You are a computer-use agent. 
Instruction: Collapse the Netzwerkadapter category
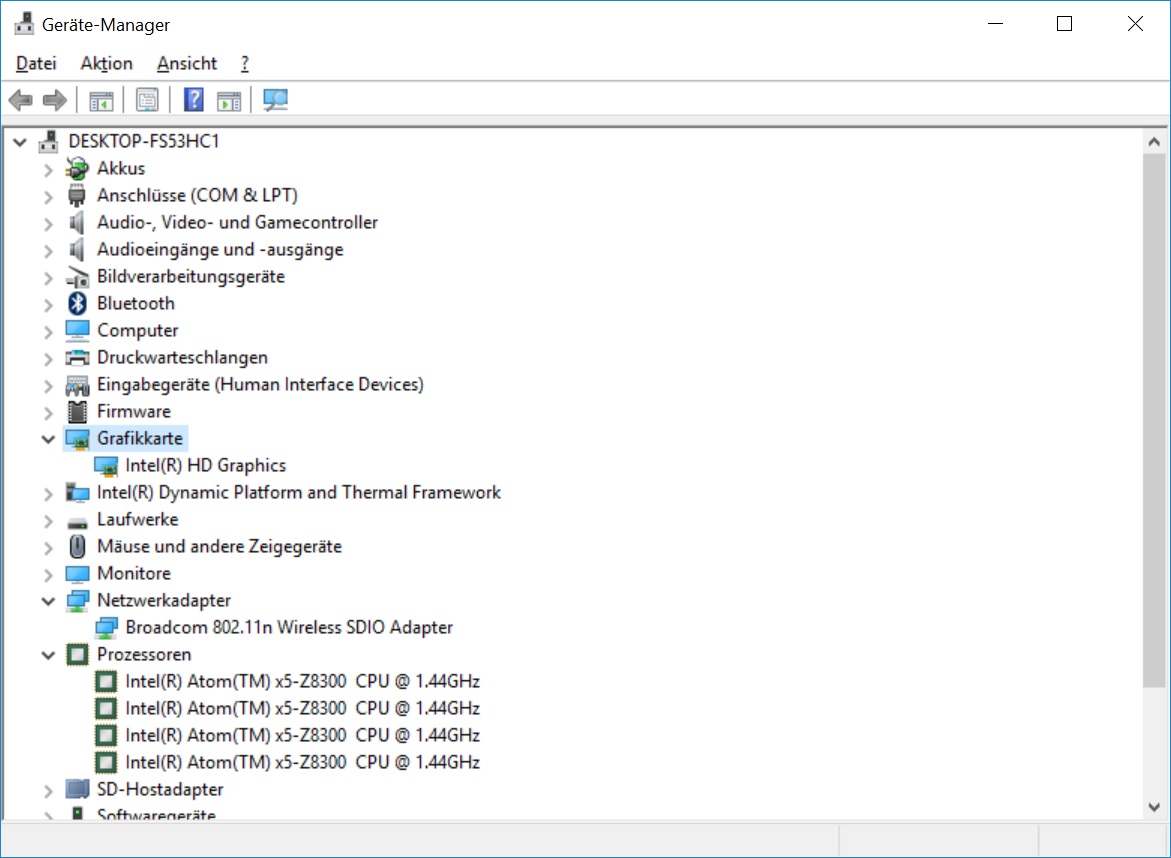pyautogui.click(x=49, y=601)
